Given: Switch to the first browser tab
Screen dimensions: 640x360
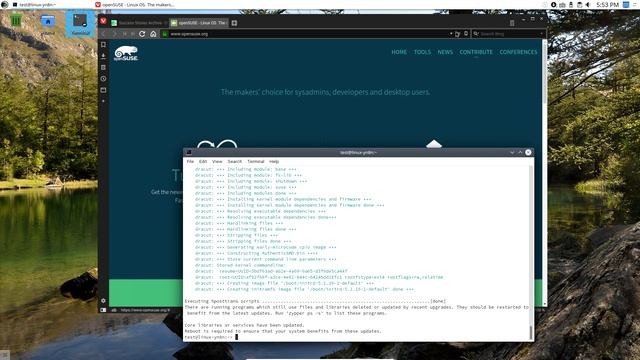Looking at the screenshot, I should (x=138, y=23).
